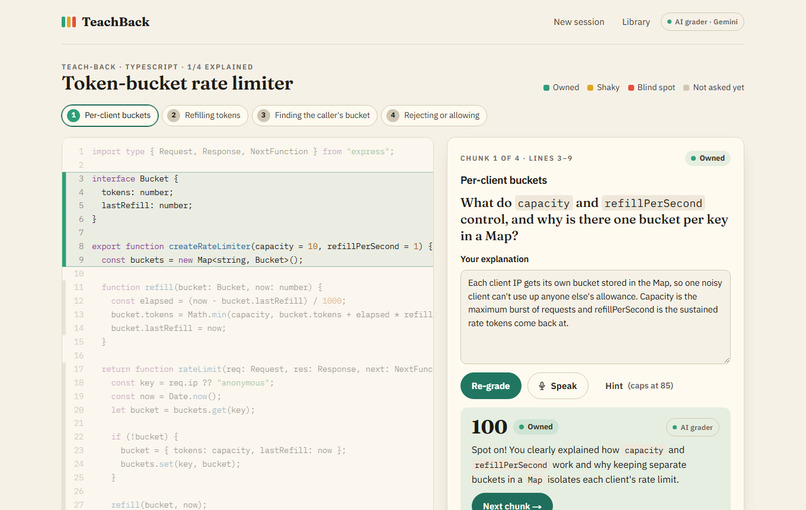The image size is (806, 510).
Task: Open the Library page
Action: point(636,22)
